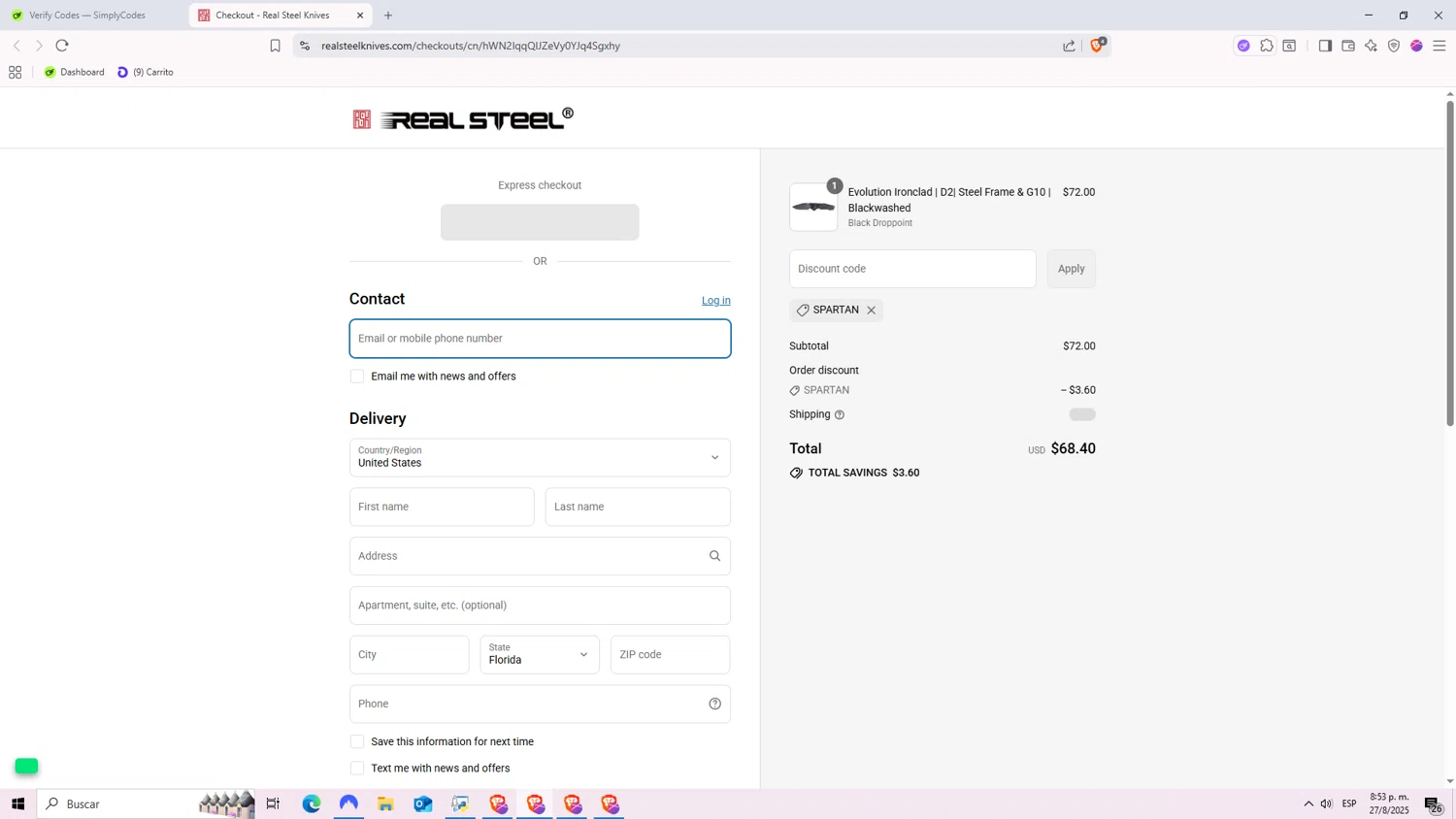1456x819 pixels.
Task: Open browser main menu hamburger
Action: point(1439,46)
